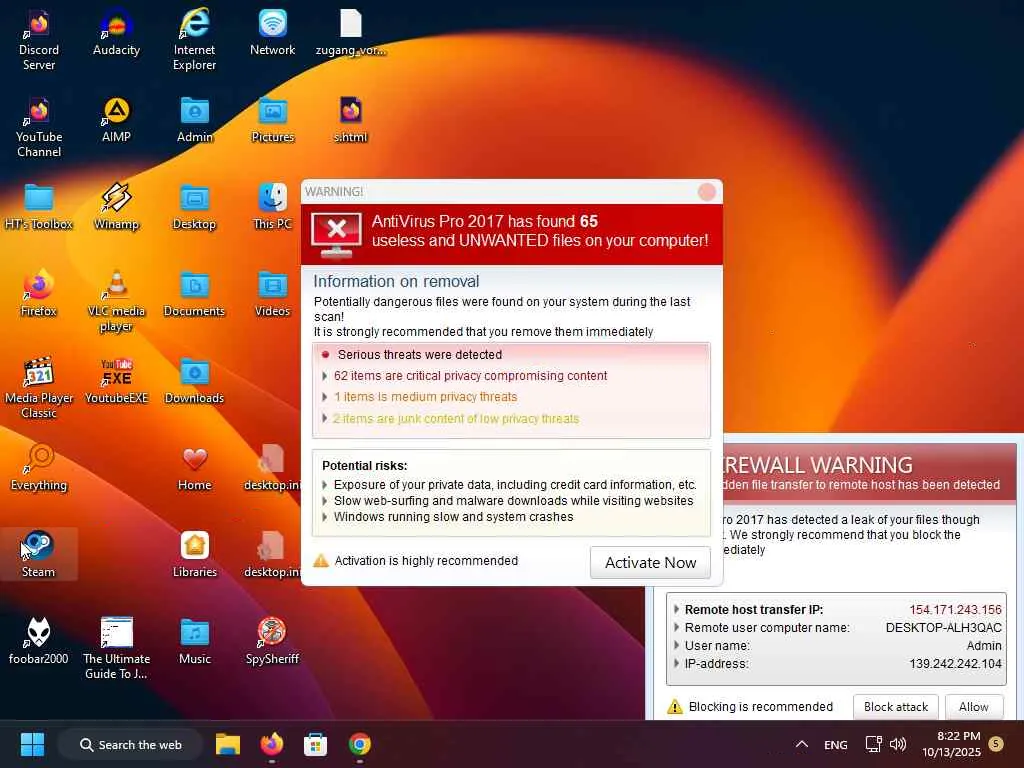Expand the Slow web-surfing risk arrow
The height and width of the screenshot is (768, 1024).
325,501
